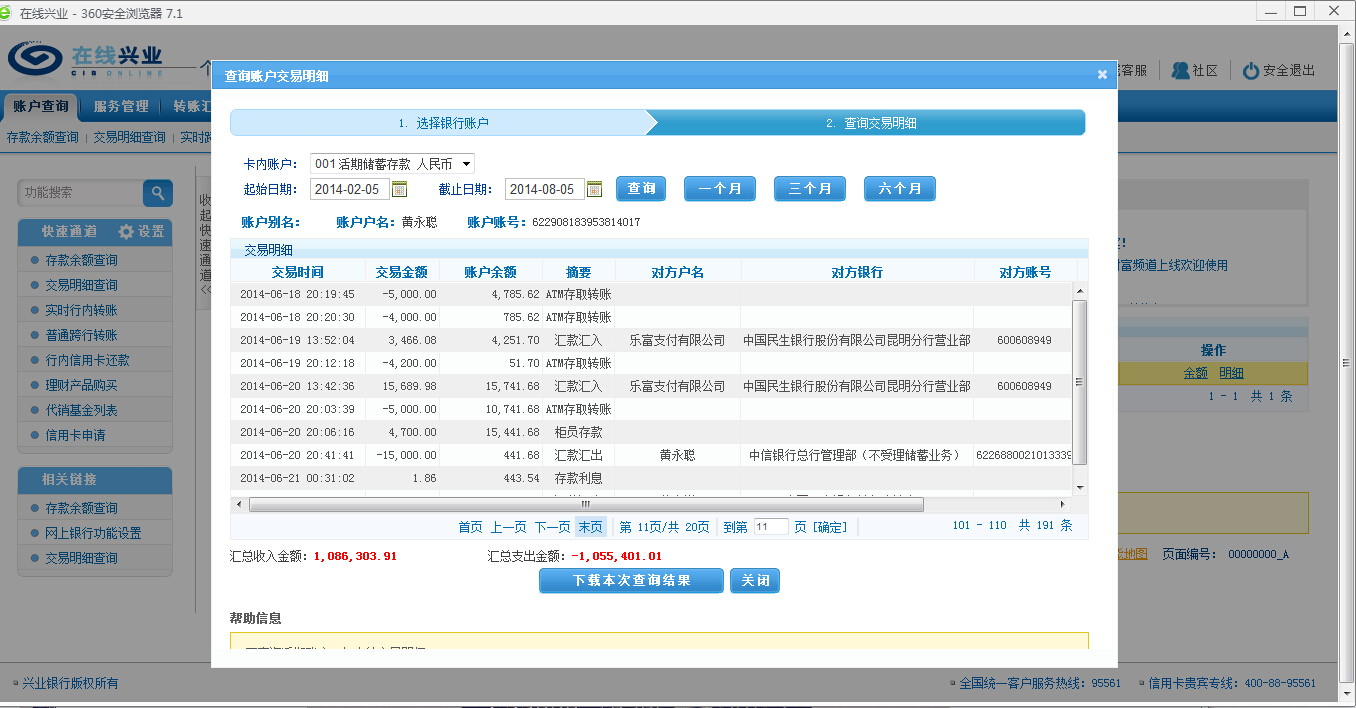The width and height of the screenshot is (1356, 708).
Task: Select step 1 choose bank account
Action: 443,123
